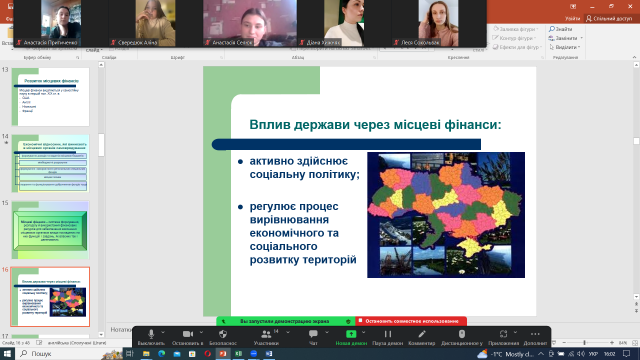This screenshot has height=360, width=640.
Task: Open Windows Start menu
Action: tap(7, 353)
